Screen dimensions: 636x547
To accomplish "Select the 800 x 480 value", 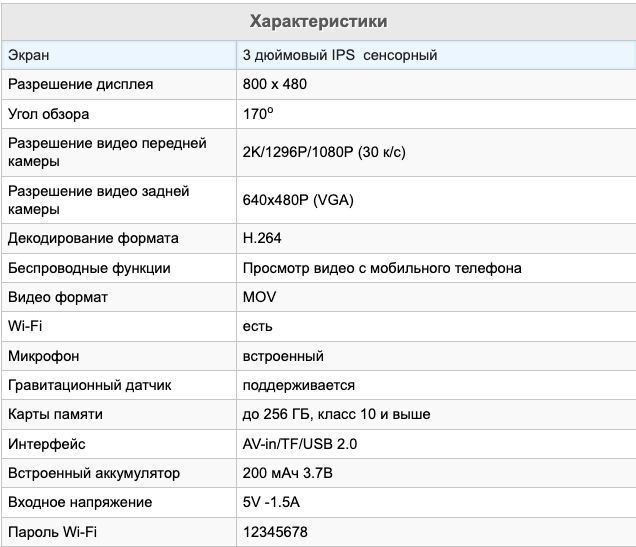I will [275, 84].
